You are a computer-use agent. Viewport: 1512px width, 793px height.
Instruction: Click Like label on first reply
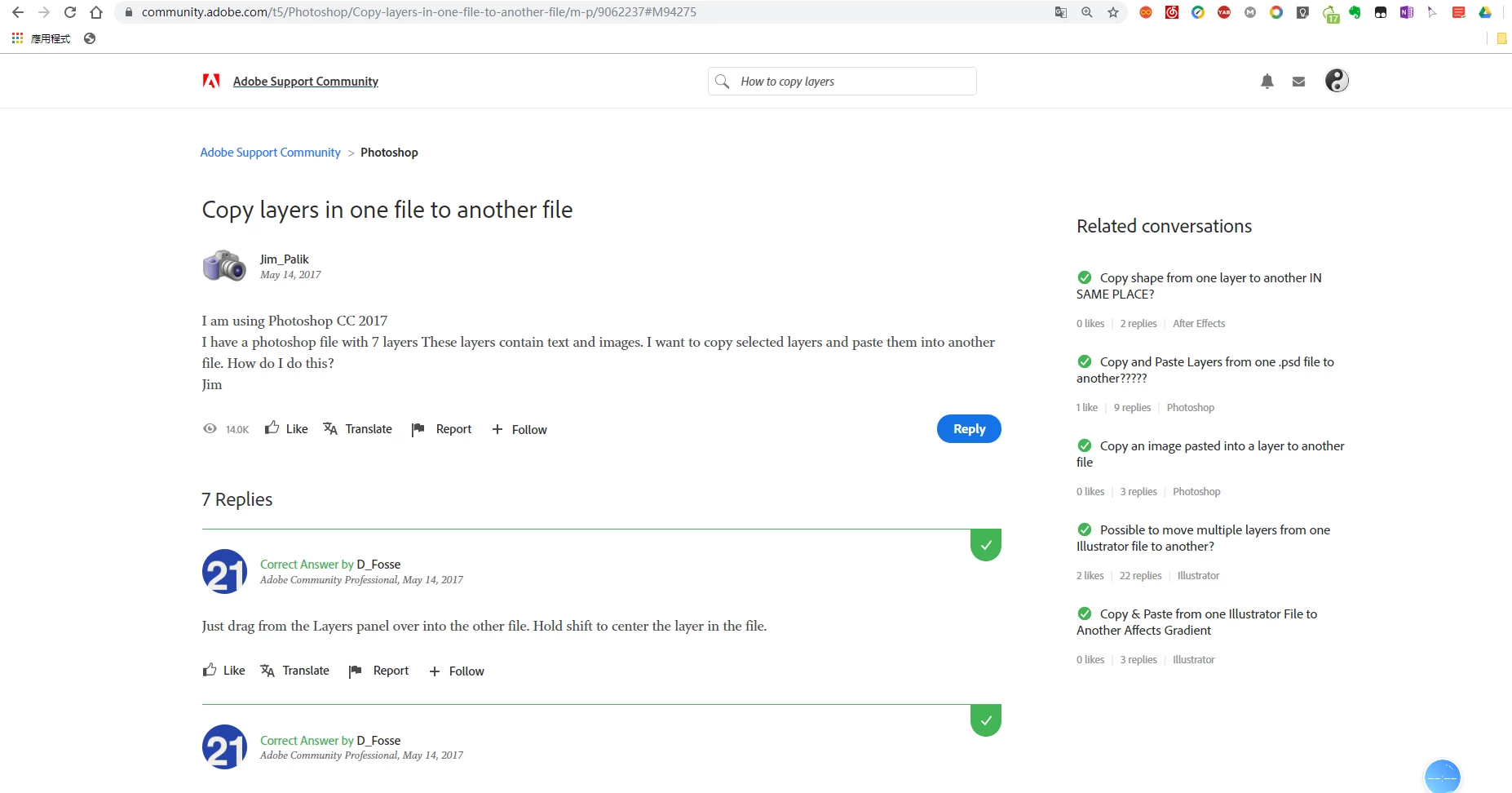click(234, 671)
